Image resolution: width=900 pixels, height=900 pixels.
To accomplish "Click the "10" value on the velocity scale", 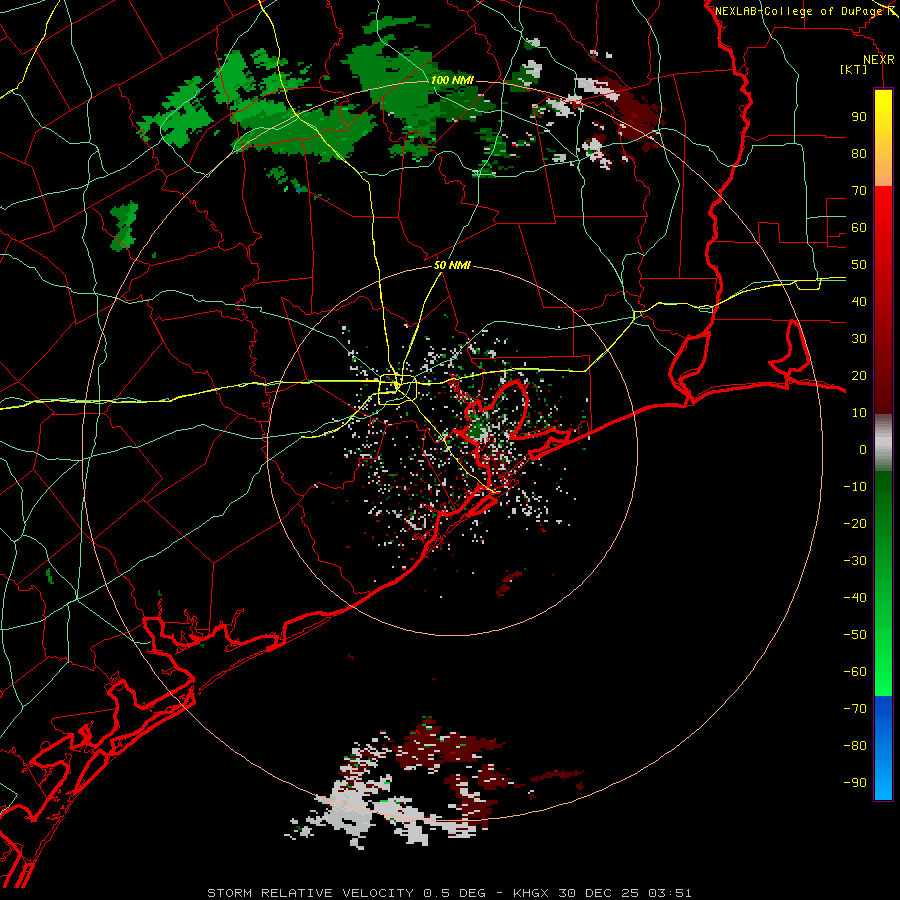I will coord(859,413).
